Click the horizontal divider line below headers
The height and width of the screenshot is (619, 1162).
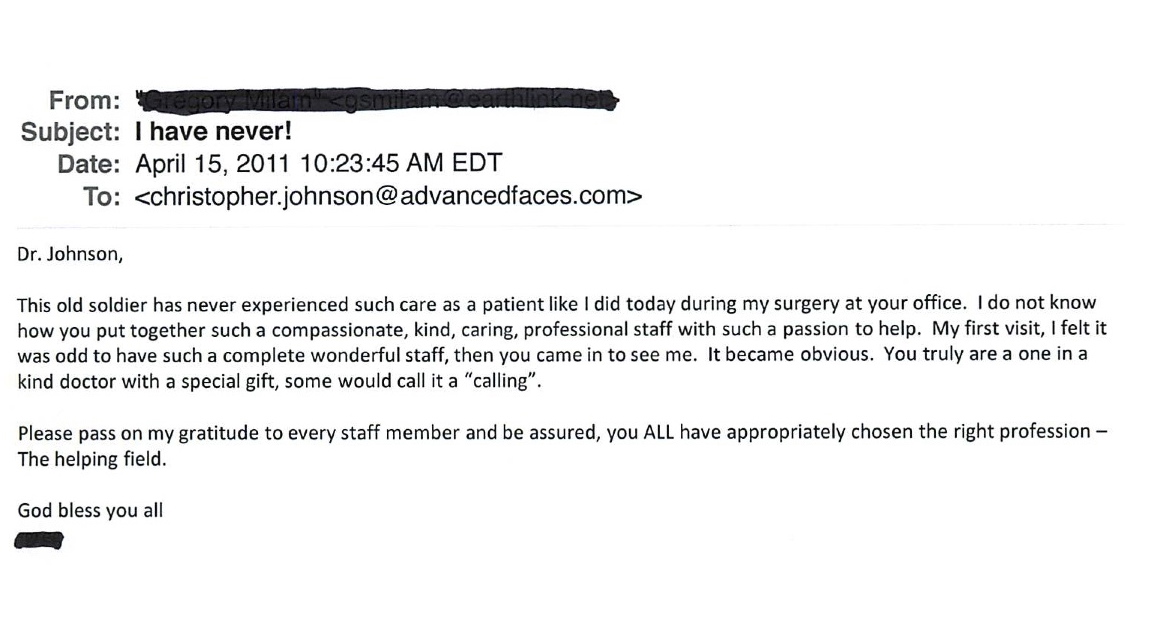click(569, 225)
